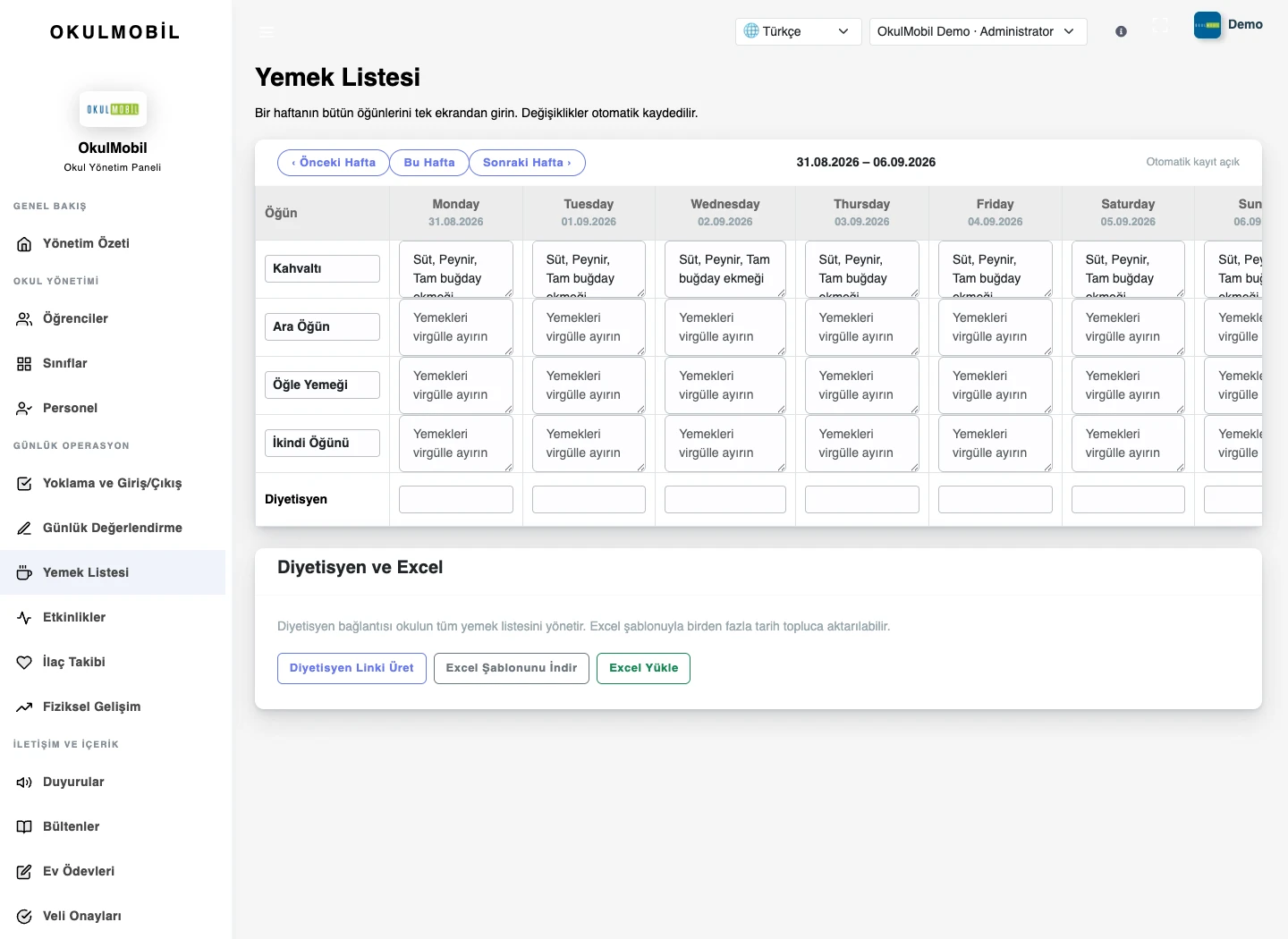Click Monday's Diyetisyen input field
The image size is (1288, 939).
(x=456, y=499)
